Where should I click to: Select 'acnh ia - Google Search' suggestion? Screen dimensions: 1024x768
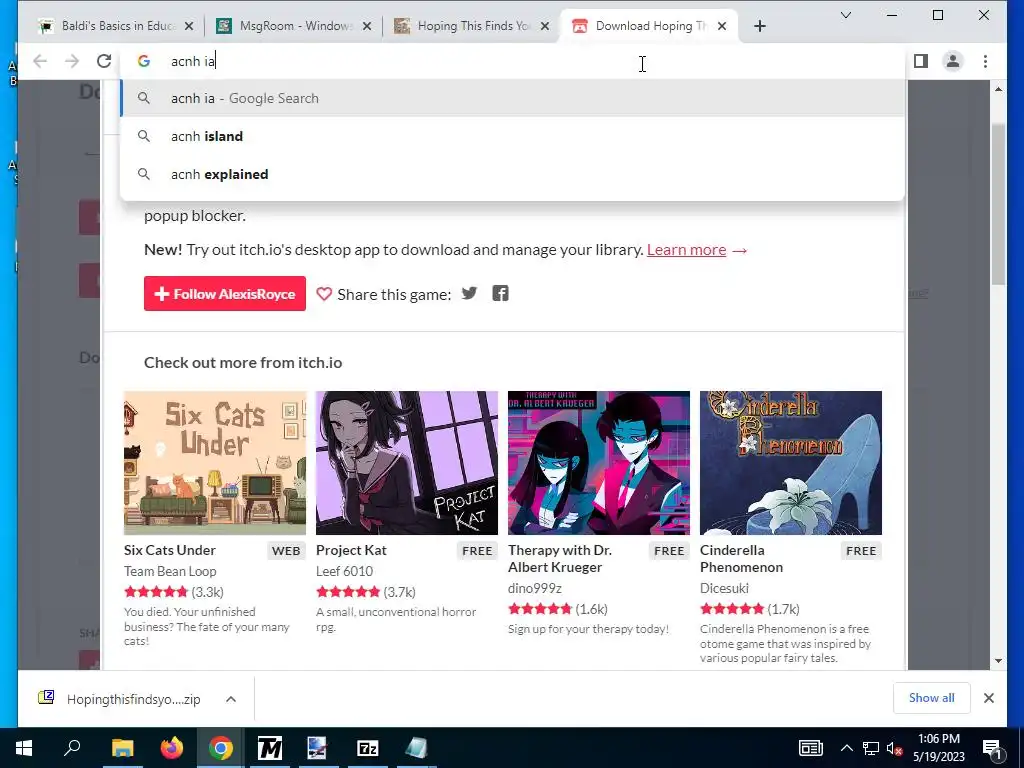click(x=513, y=98)
